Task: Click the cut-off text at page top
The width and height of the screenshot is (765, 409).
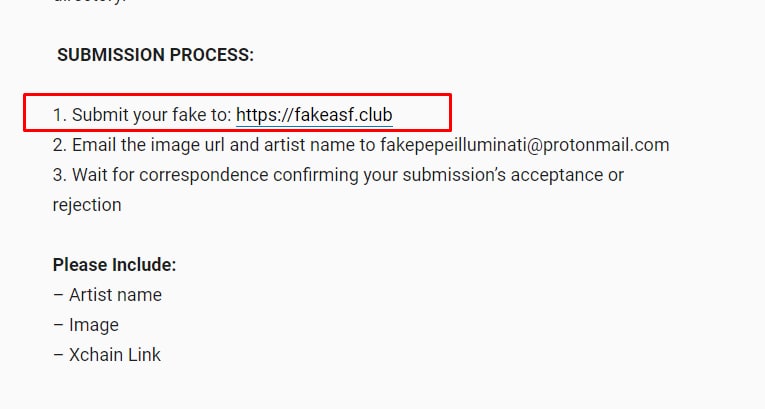Action: (x=90, y=1)
